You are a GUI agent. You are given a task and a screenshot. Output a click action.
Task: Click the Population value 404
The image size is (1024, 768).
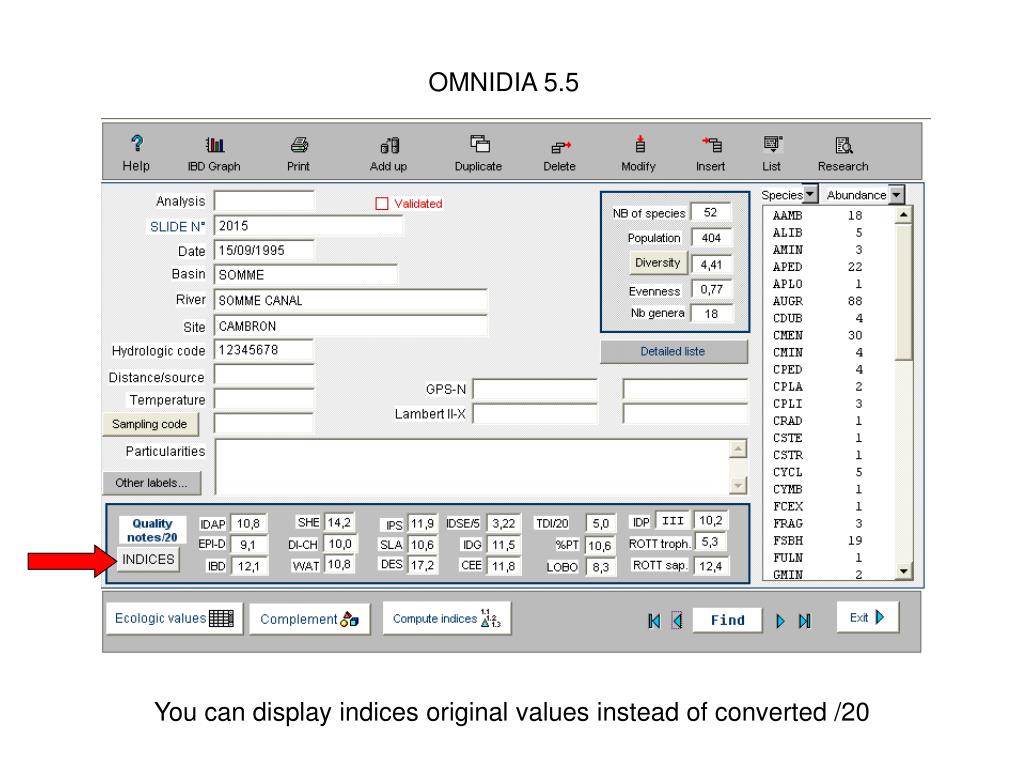[x=711, y=238]
